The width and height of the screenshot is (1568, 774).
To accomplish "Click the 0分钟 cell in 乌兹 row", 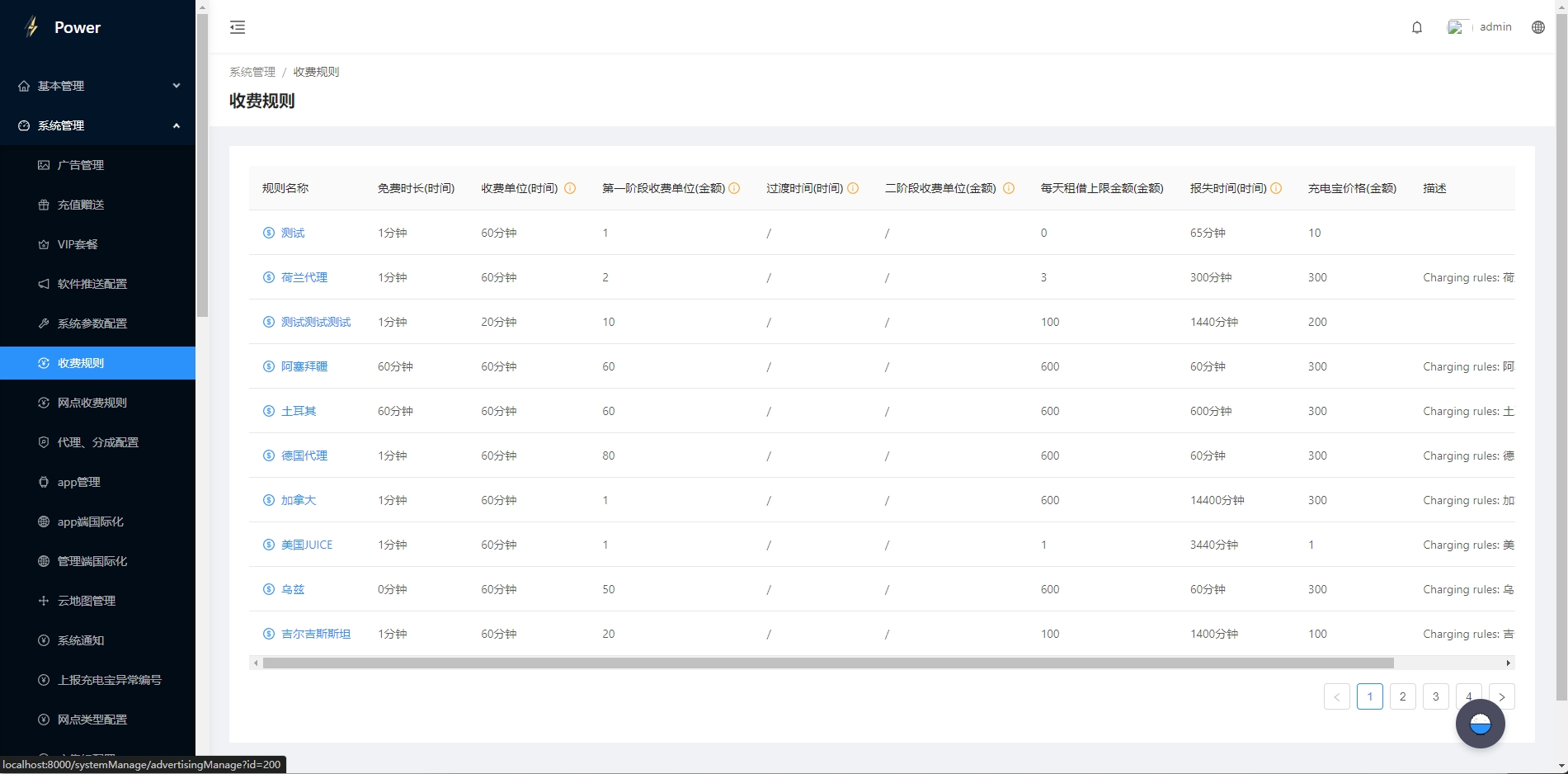I will tap(393, 589).
